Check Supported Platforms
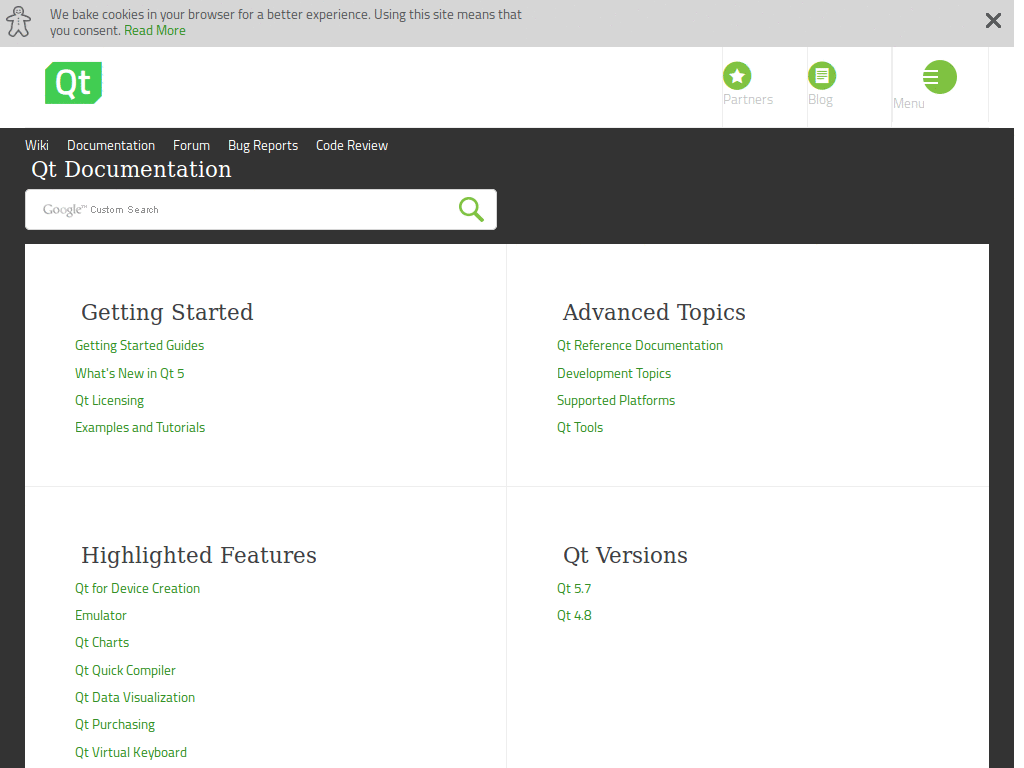The image size is (1024, 768). tap(616, 400)
